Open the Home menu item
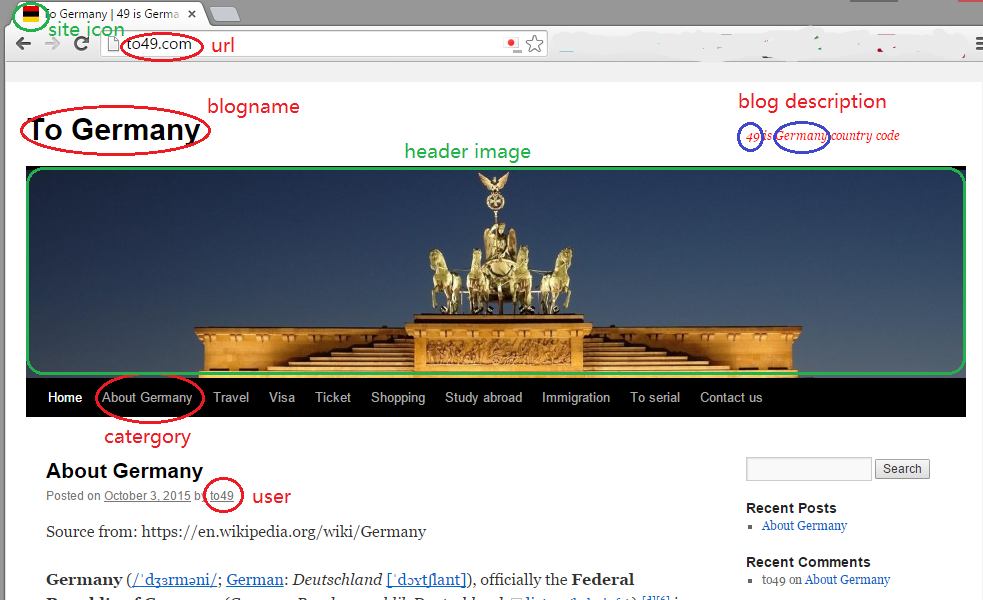 [x=65, y=397]
